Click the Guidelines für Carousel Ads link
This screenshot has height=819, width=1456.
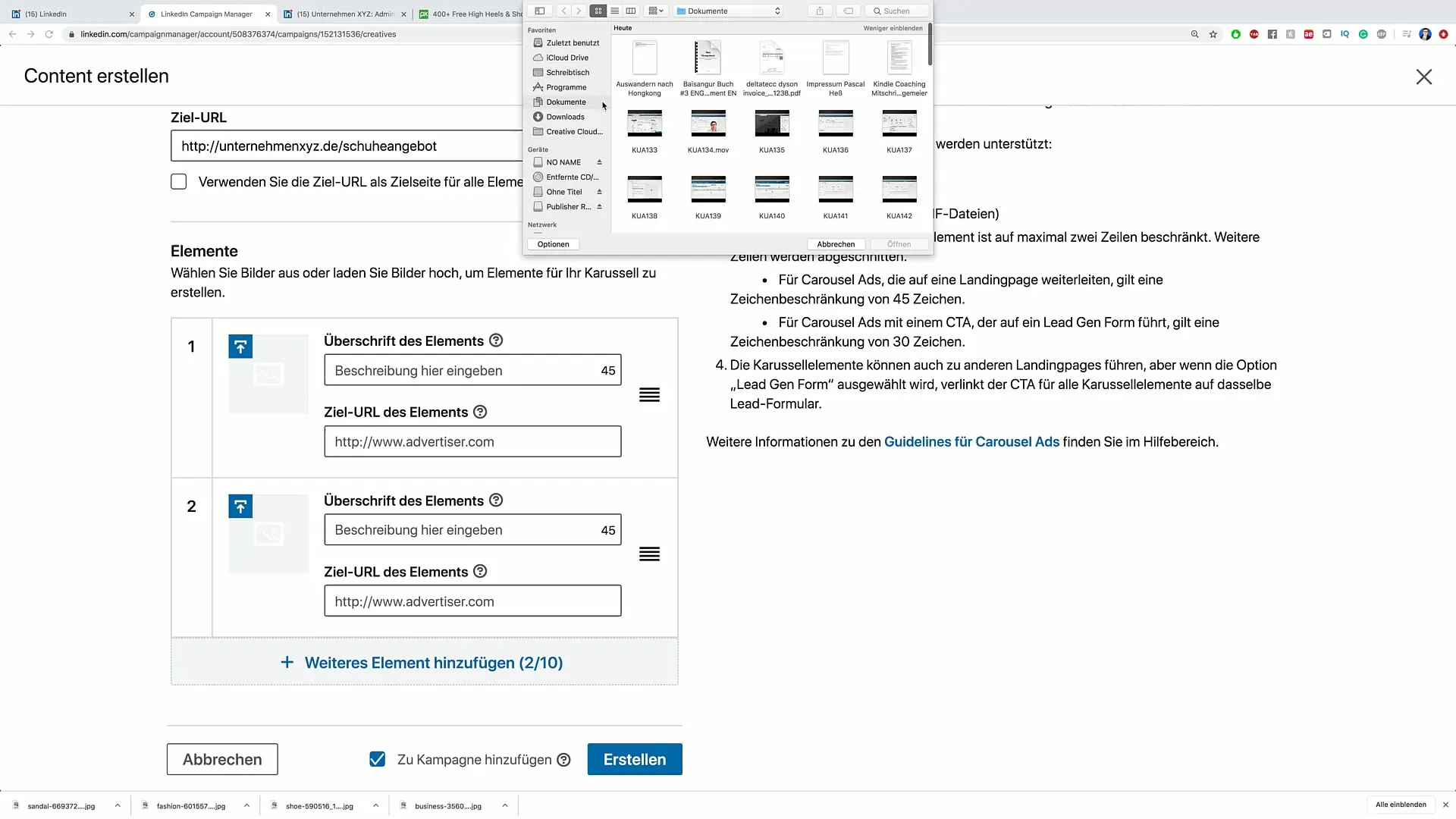coord(972,442)
